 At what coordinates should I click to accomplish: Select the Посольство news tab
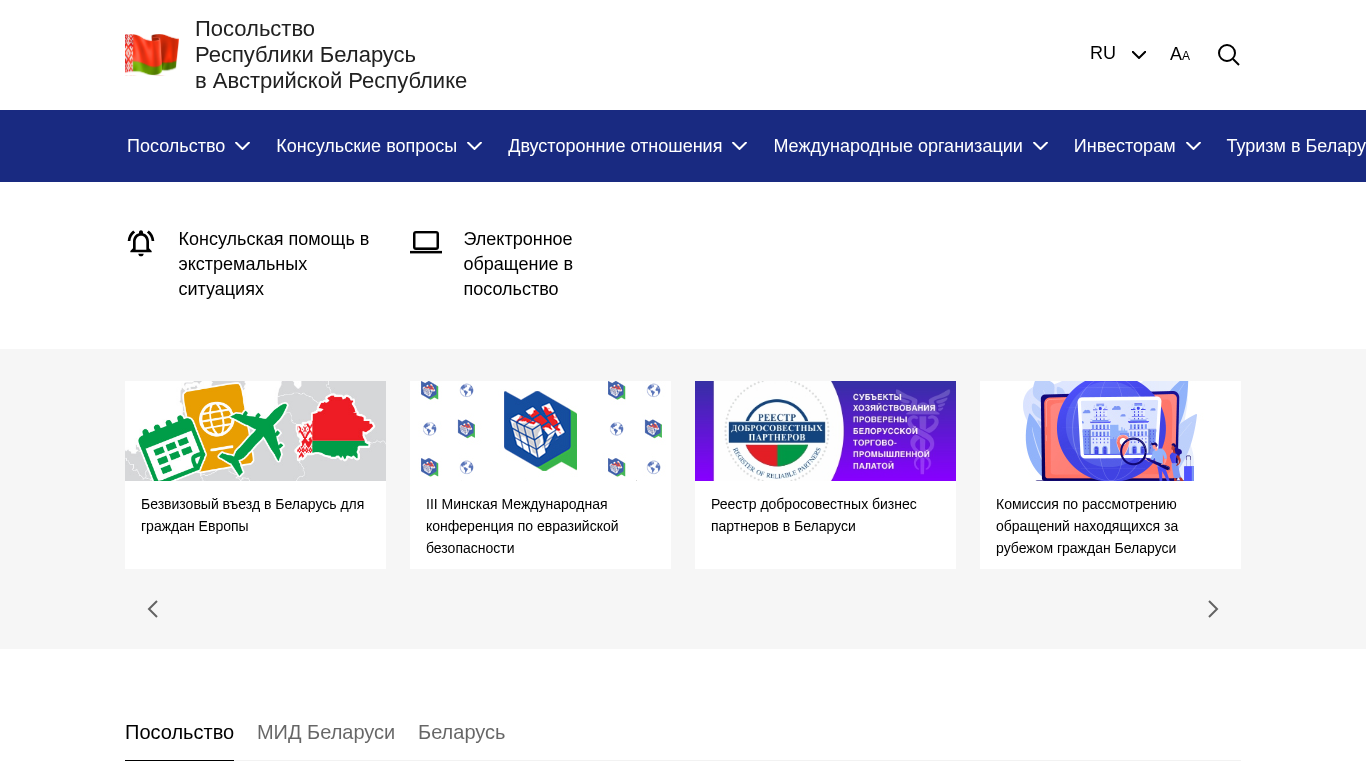pyautogui.click(x=179, y=732)
